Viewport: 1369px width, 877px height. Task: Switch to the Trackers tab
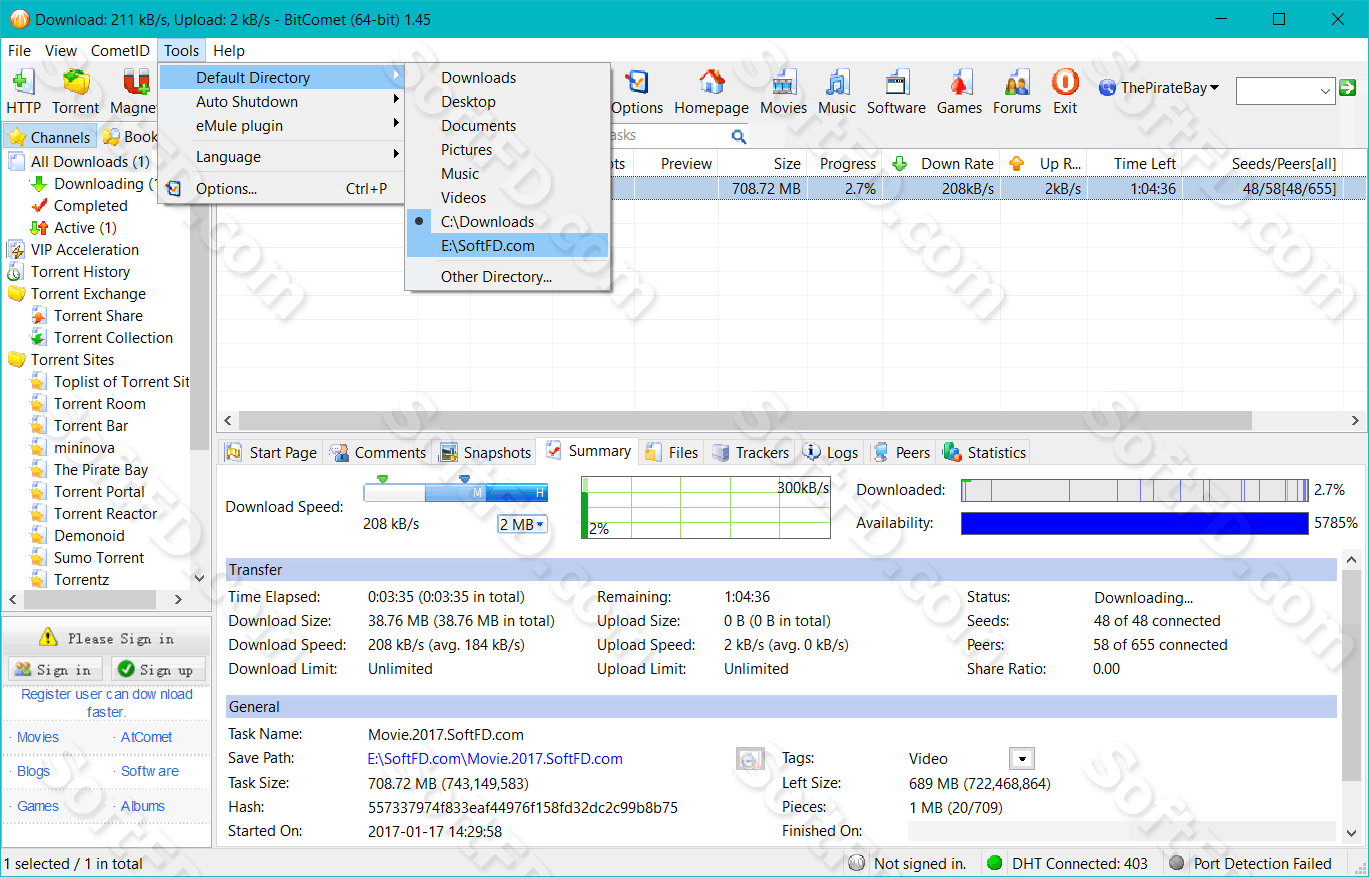tap(750, 453)
